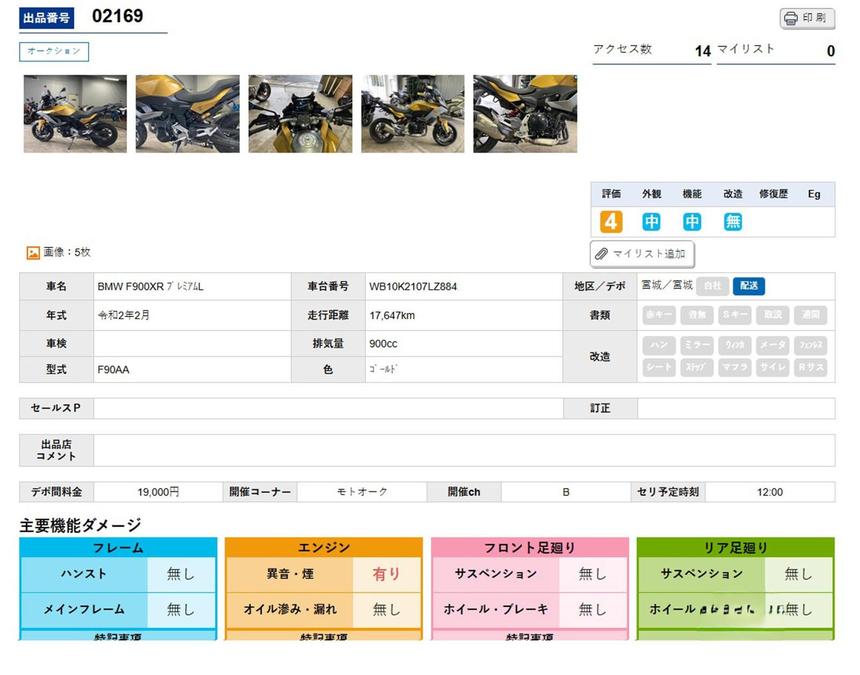Open the second thumbnail showing the seat

coord(187,113)
